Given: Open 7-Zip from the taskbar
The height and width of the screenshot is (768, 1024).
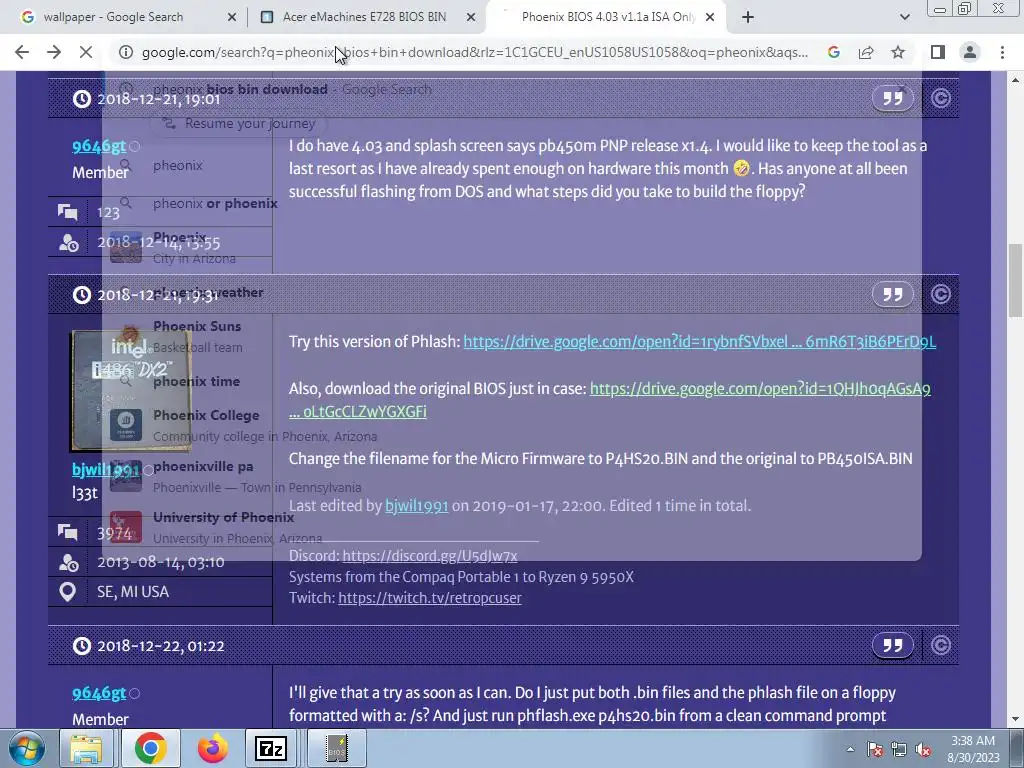Looking at the screenshot, I should point(271,748).
